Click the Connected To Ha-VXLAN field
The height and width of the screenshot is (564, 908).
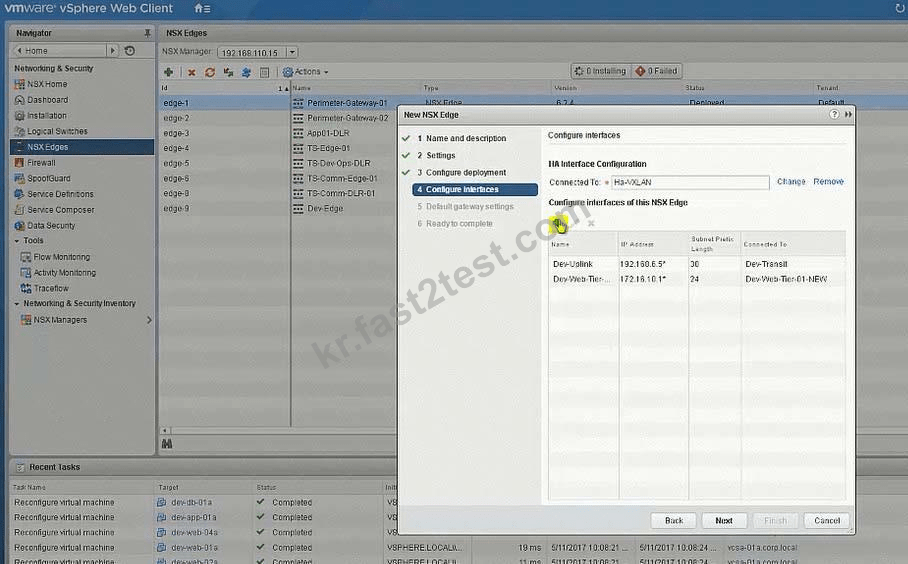coord(690,182)
